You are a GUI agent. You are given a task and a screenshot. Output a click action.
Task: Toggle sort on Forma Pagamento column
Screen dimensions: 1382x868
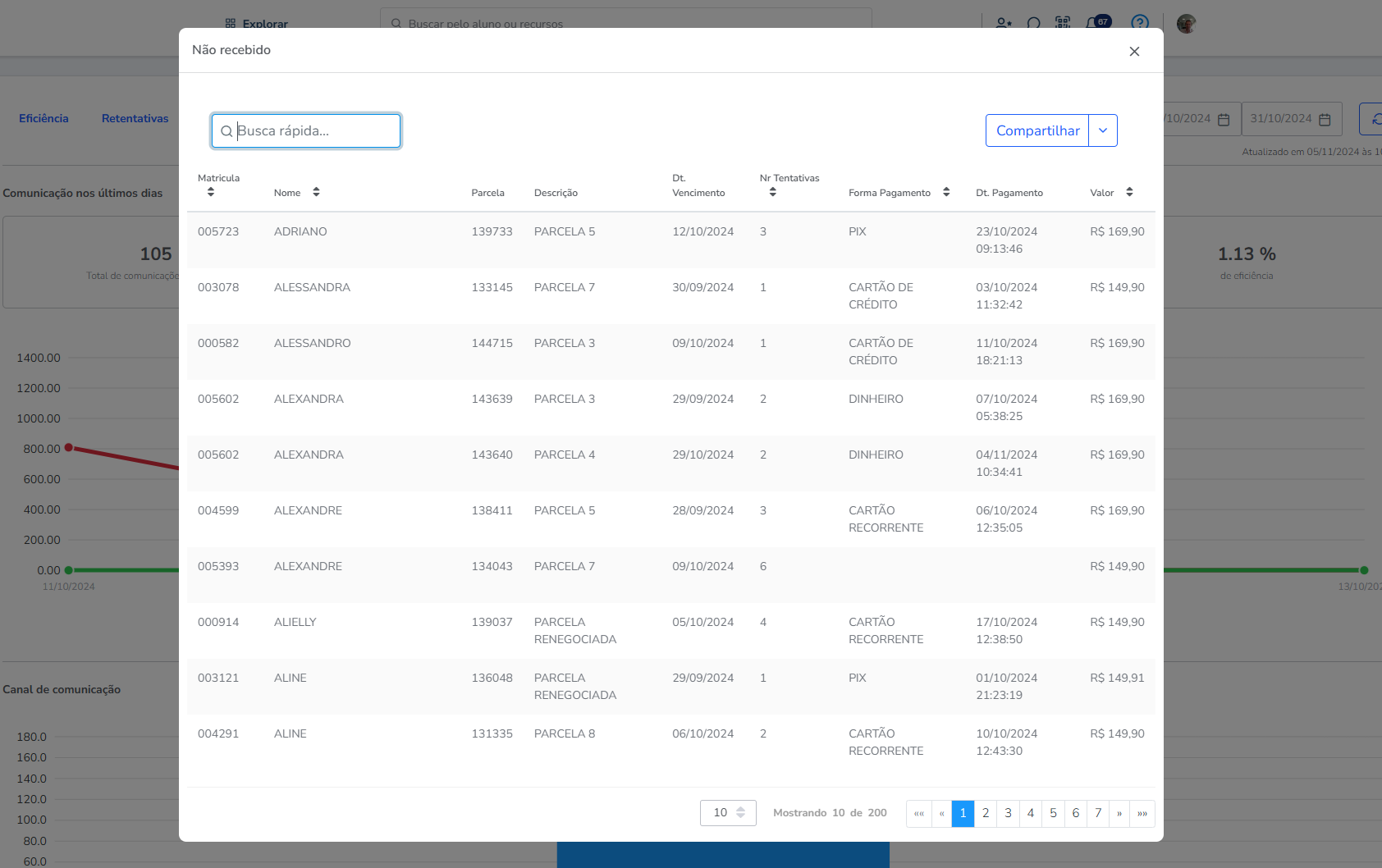pyautogui.click(x=946, y=192)
